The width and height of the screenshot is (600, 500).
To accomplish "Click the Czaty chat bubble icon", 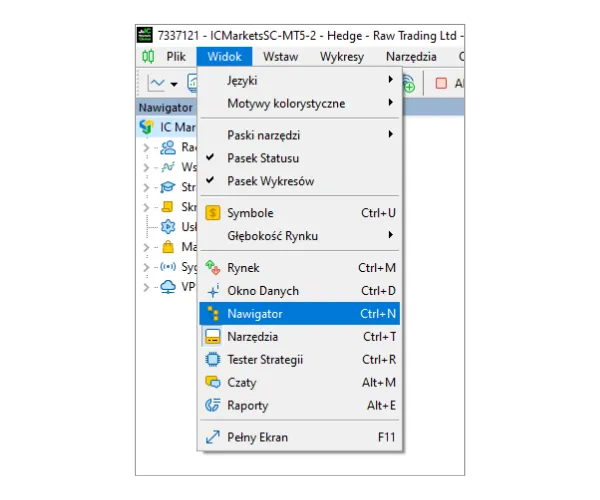I will click(212, 383).
